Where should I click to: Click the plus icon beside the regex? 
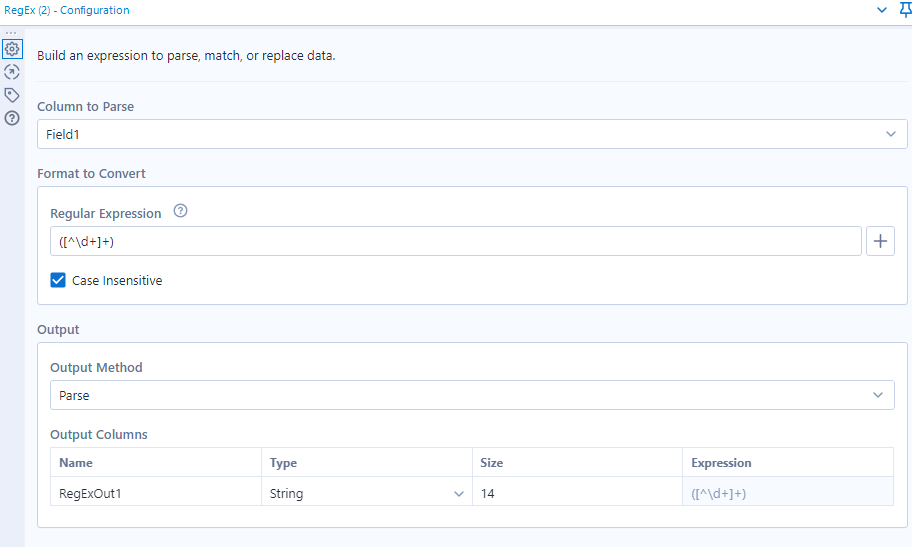(880, 241)
